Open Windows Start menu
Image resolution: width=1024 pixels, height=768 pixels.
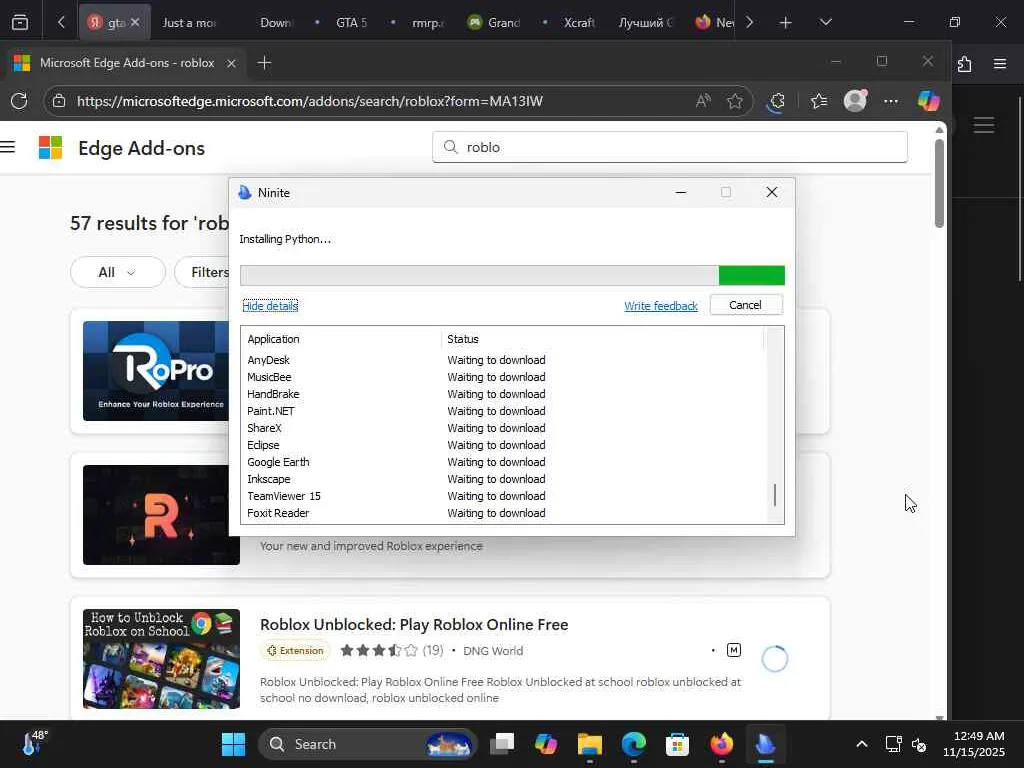[x=233, y=744]
